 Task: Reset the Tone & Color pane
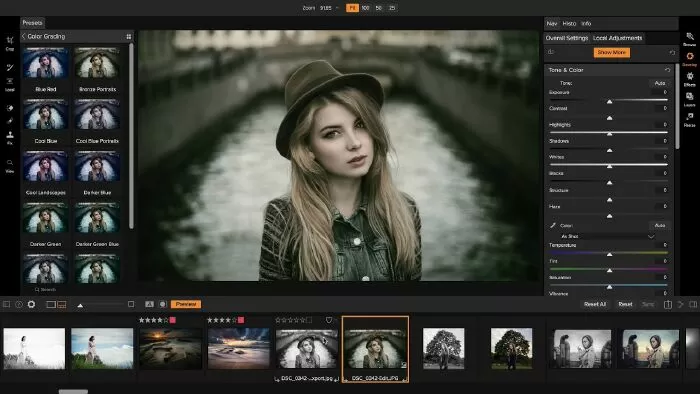click(667, 70)
